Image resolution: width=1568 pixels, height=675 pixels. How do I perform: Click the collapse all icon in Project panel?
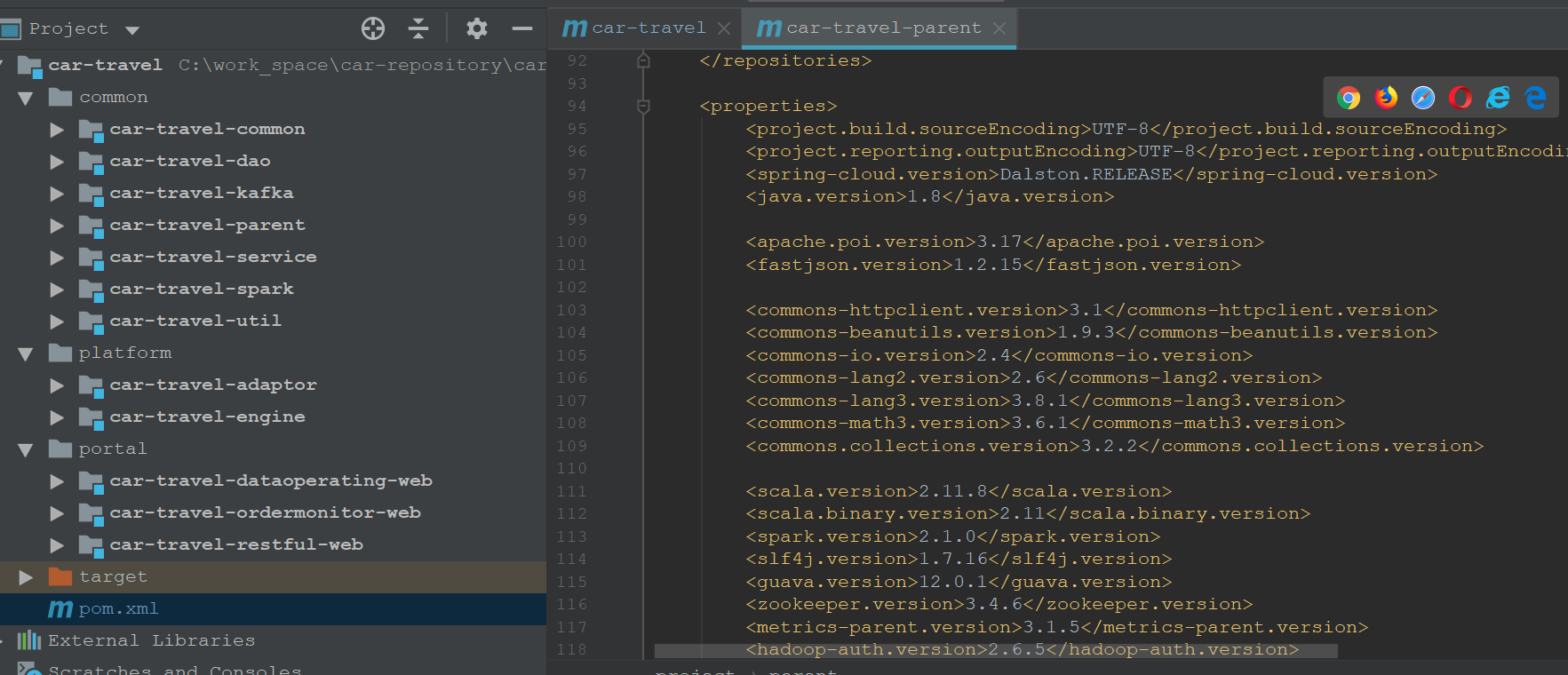click(418, 28)
